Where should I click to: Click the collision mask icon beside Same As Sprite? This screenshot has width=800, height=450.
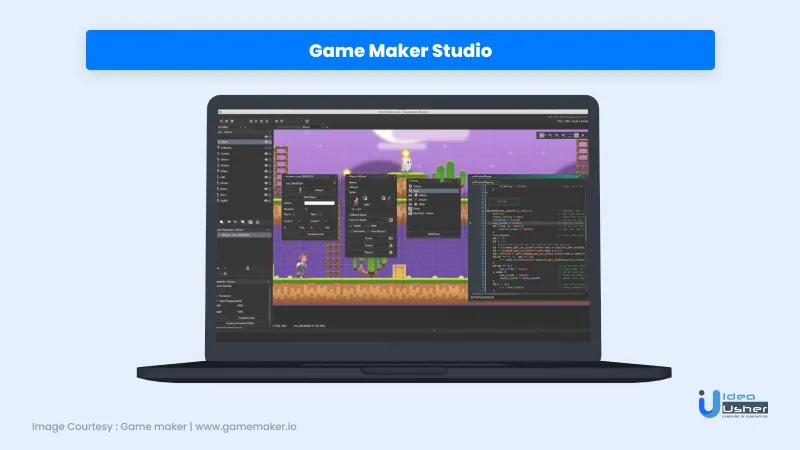click(391, 220)
